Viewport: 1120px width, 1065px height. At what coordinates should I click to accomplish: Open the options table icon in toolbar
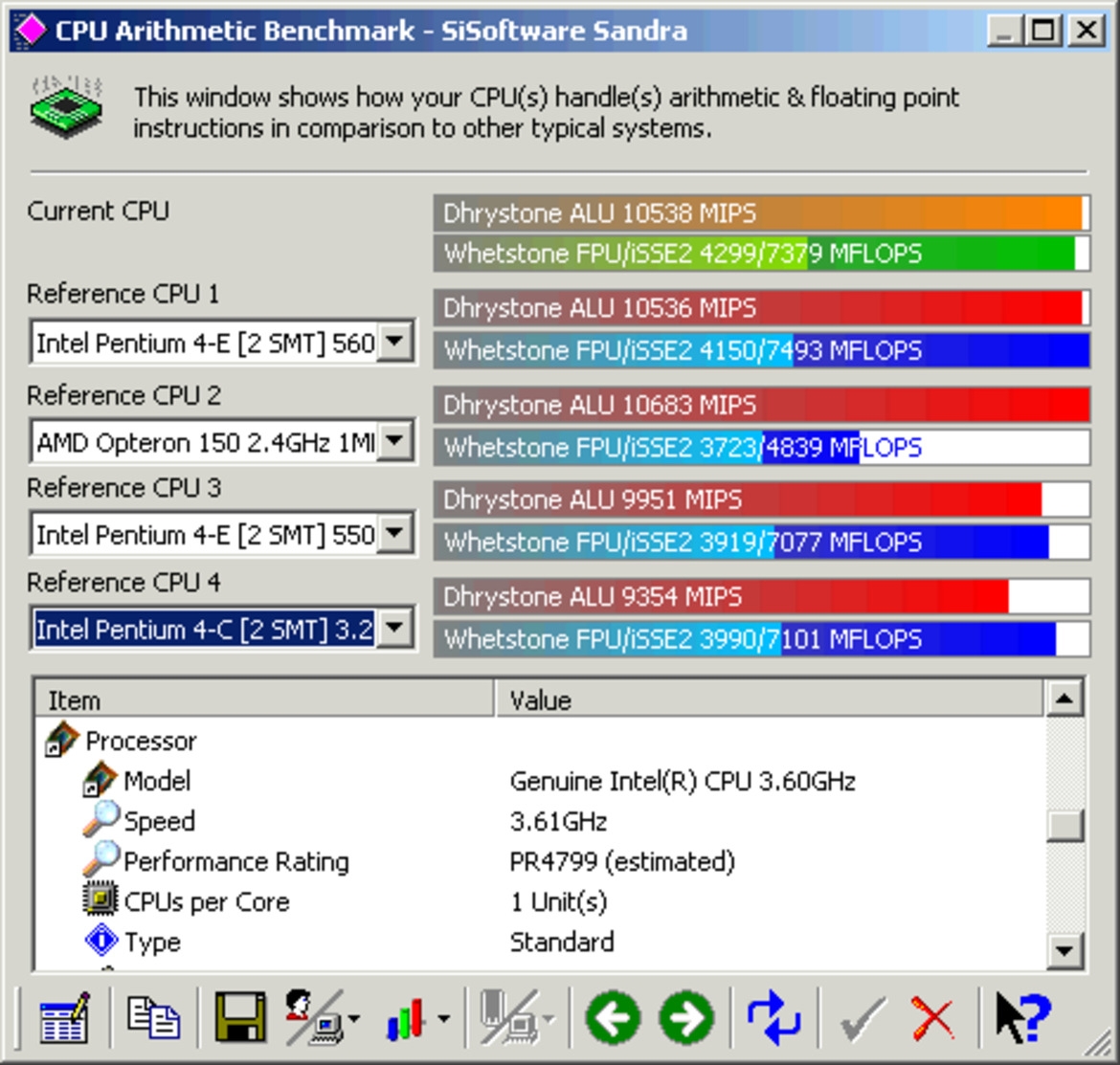point(64,1018)
